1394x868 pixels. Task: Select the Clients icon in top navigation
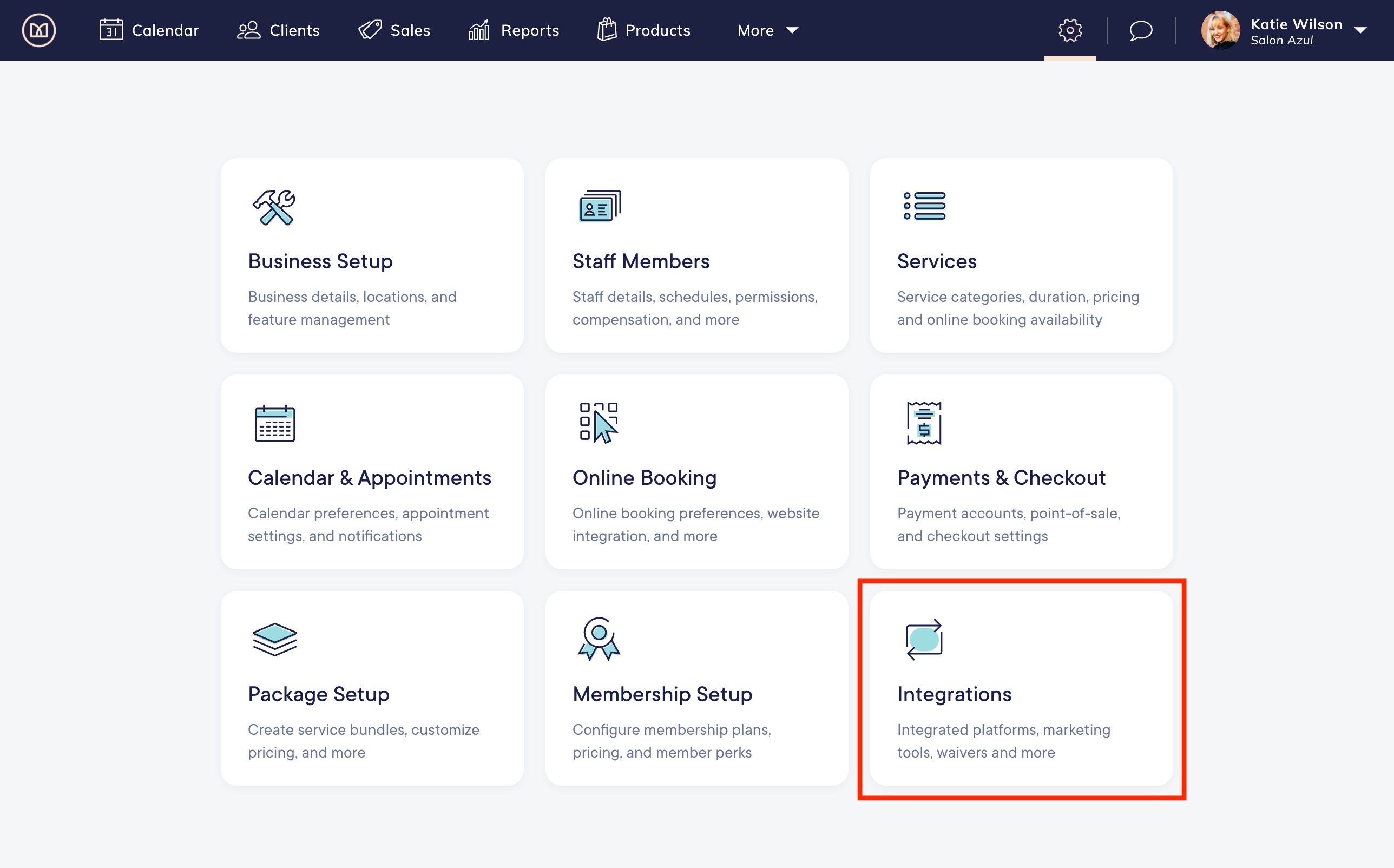[x=249, y=30]
